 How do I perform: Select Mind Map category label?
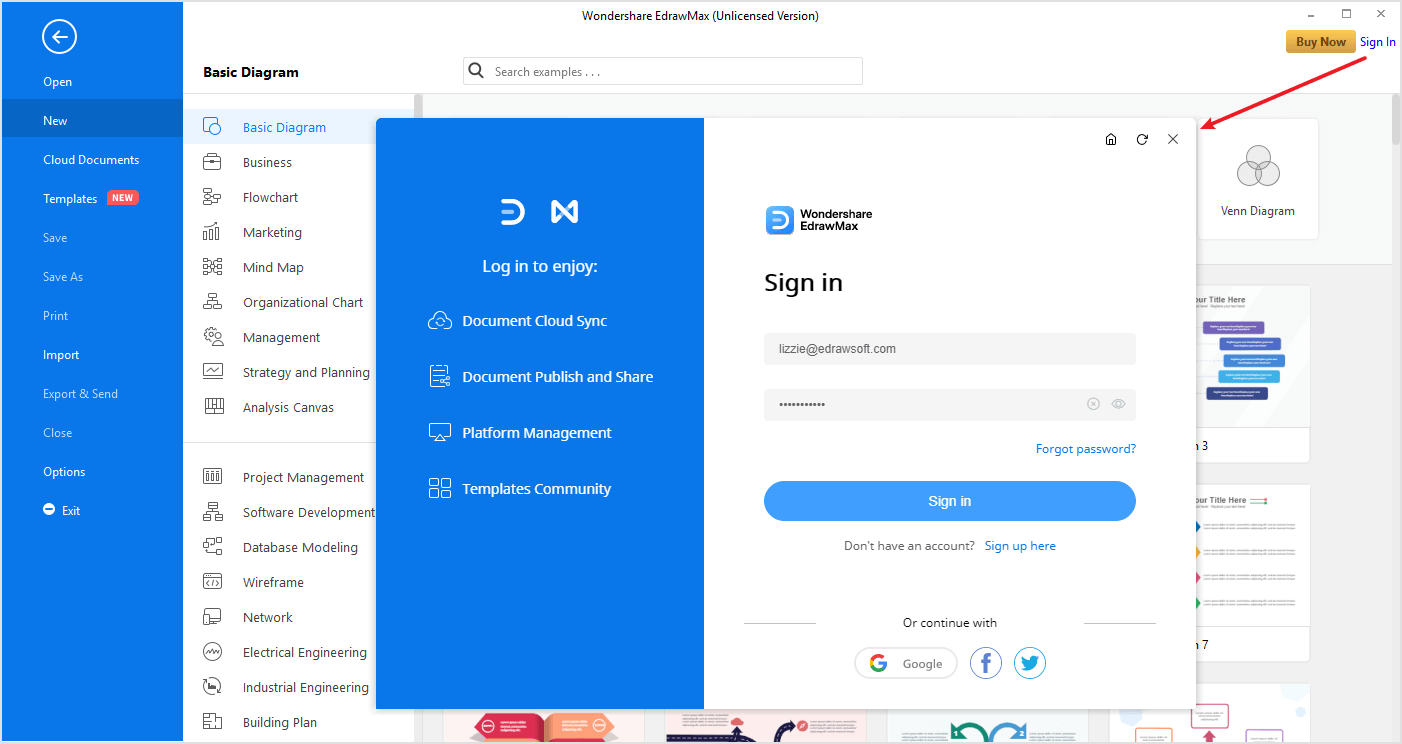[273, 267]
